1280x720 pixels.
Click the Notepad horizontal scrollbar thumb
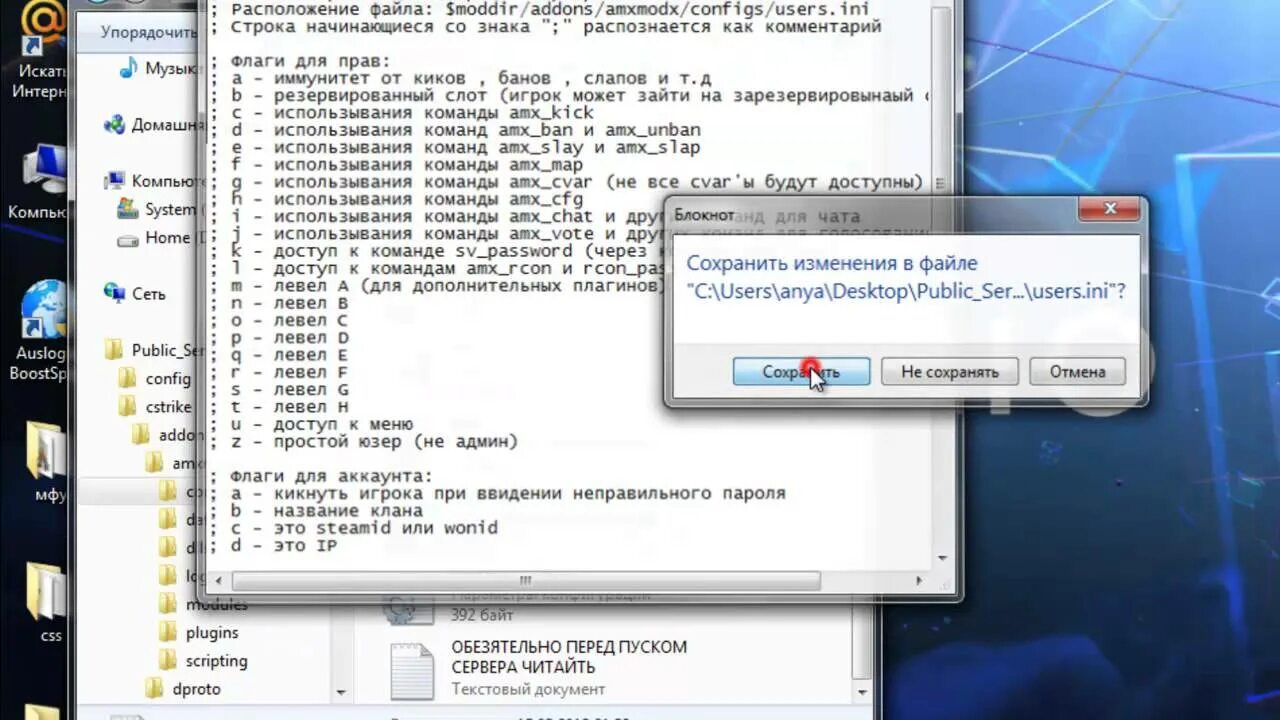click(x=525, y=581)
